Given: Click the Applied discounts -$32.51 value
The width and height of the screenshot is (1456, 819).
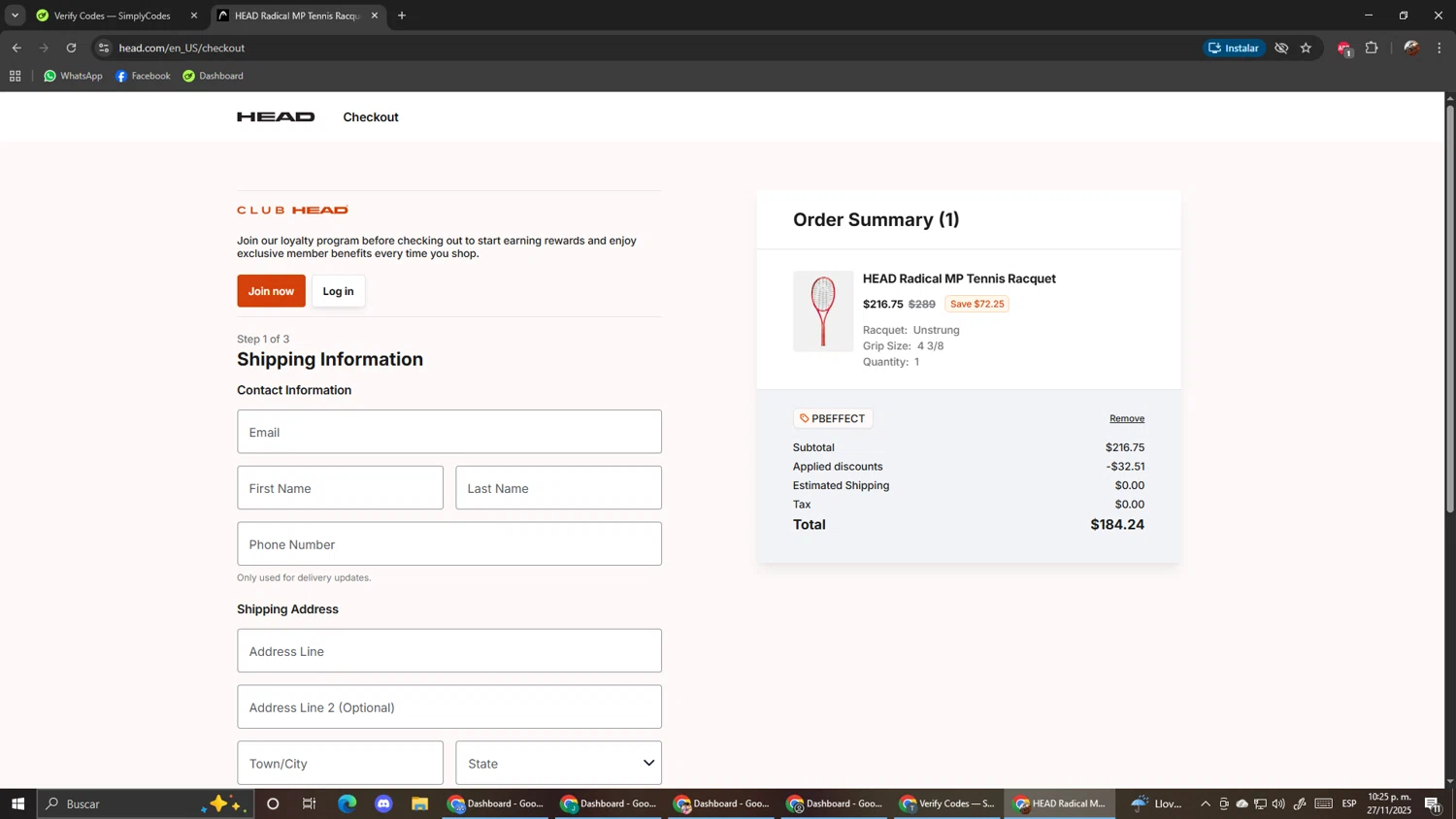Looking at the screenshot, I should [x=1125, y=467].
